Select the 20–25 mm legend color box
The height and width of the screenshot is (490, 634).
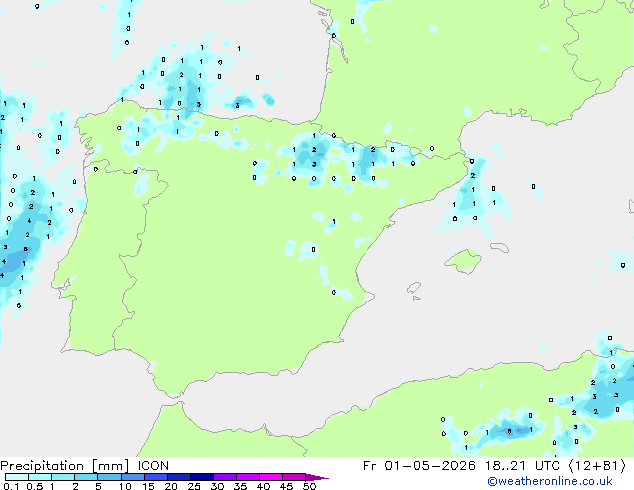(x=179, y=477)
